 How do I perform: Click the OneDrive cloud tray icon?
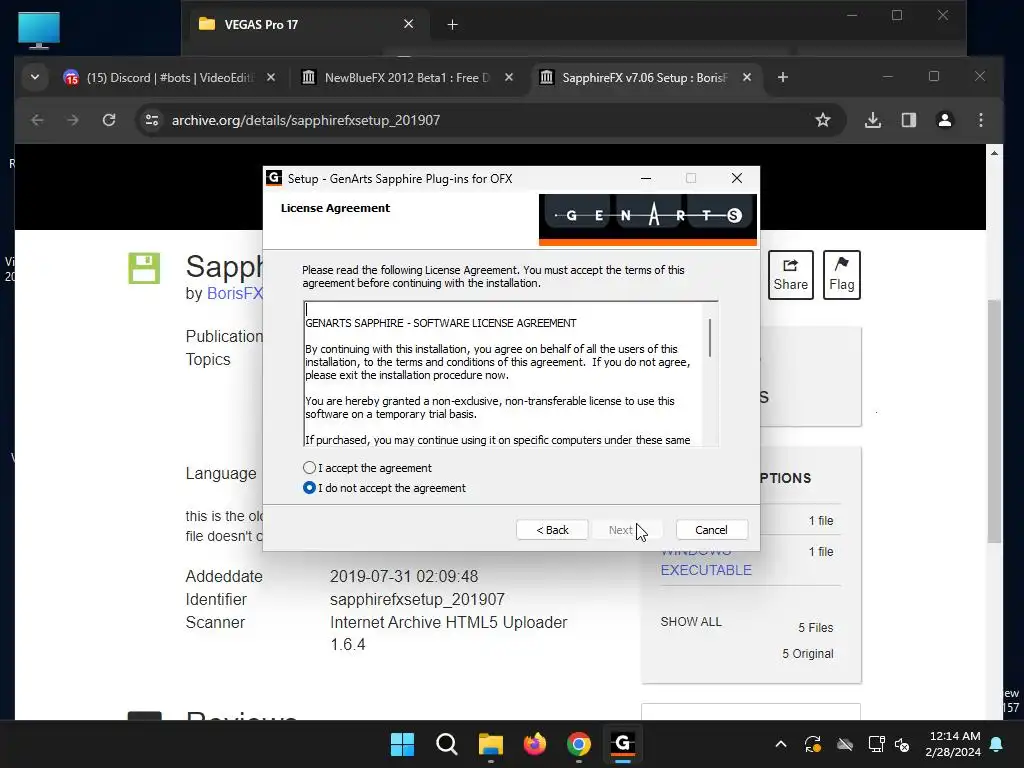click(844, 744)
